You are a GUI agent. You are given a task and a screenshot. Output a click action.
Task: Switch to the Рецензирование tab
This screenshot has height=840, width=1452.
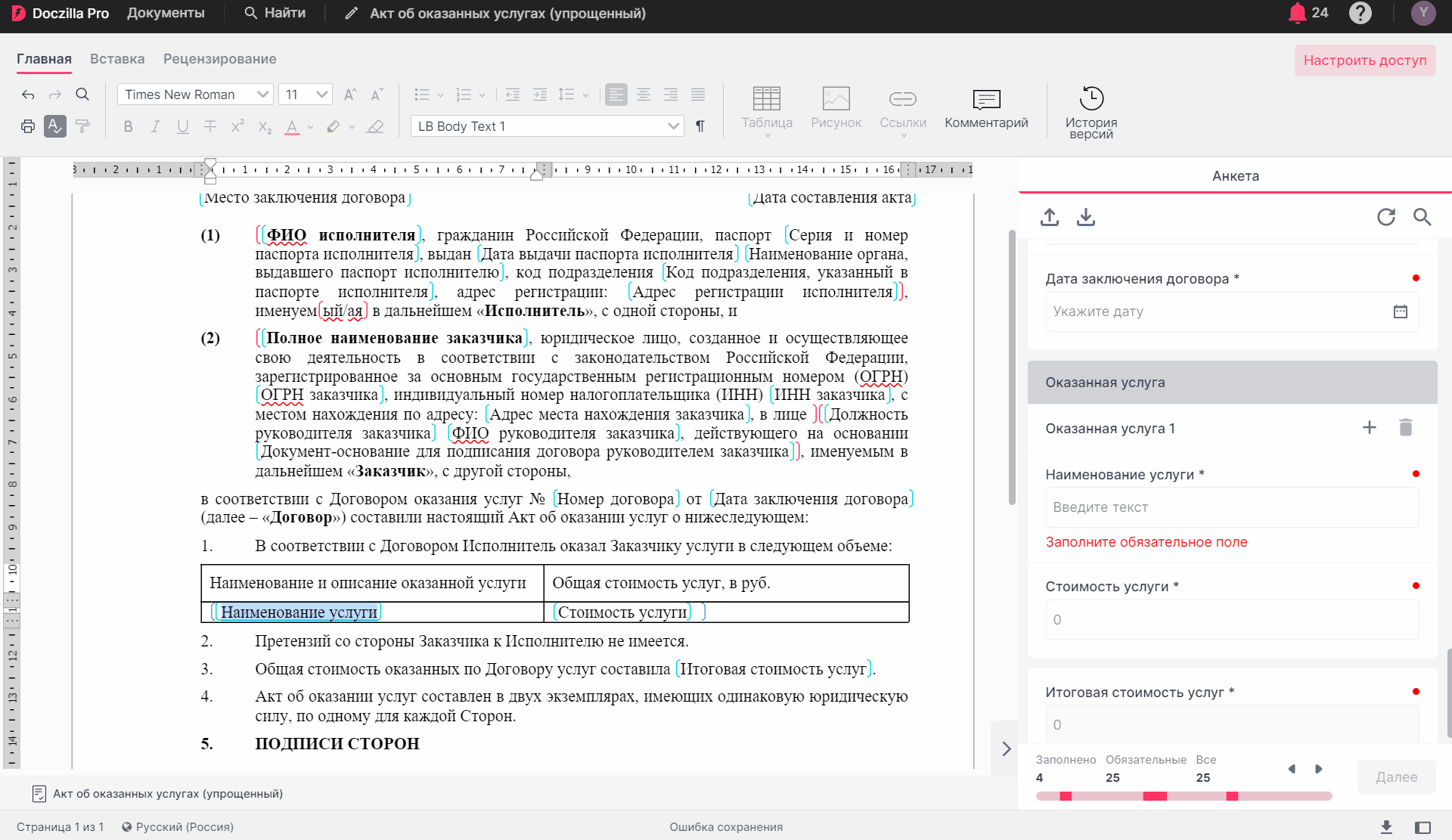(220, 59)
